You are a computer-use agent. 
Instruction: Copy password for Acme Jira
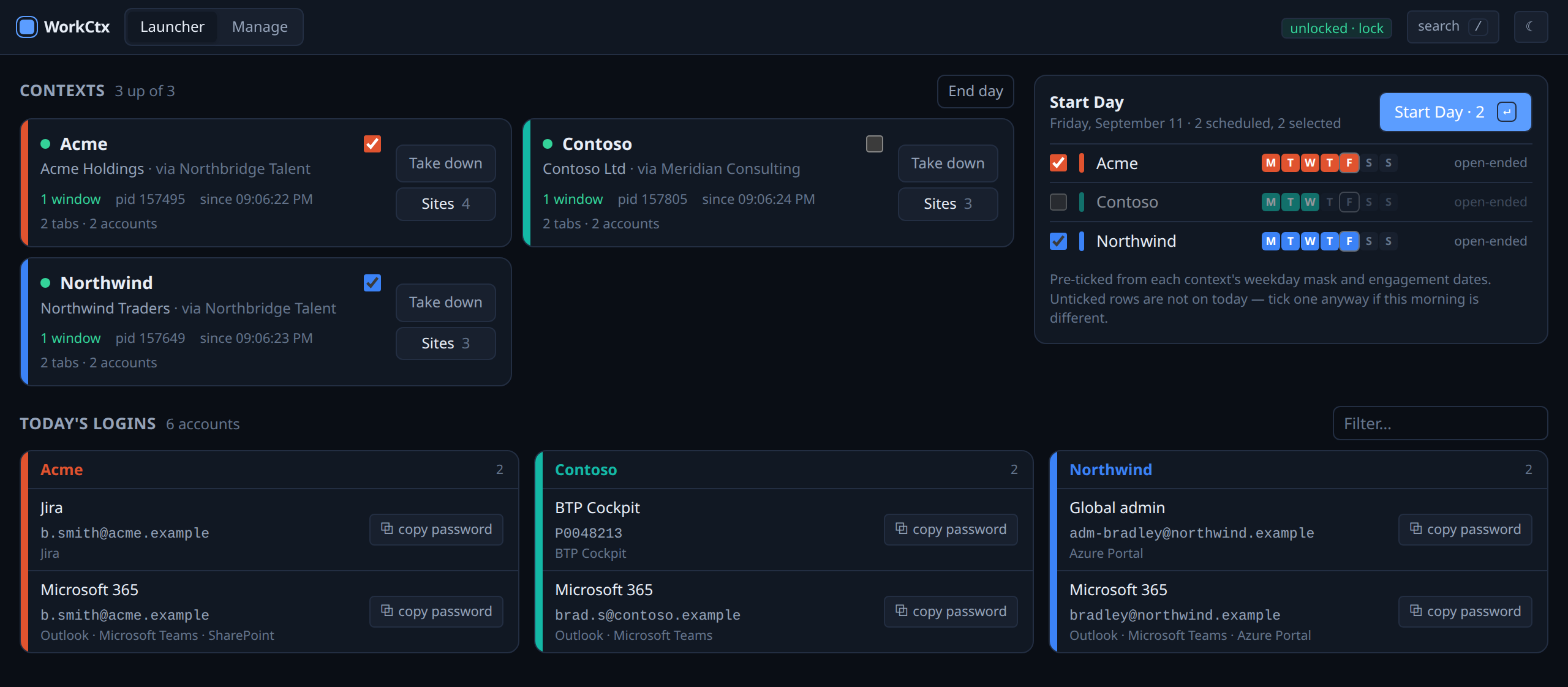pyautogui.click(x=436, y=530)
